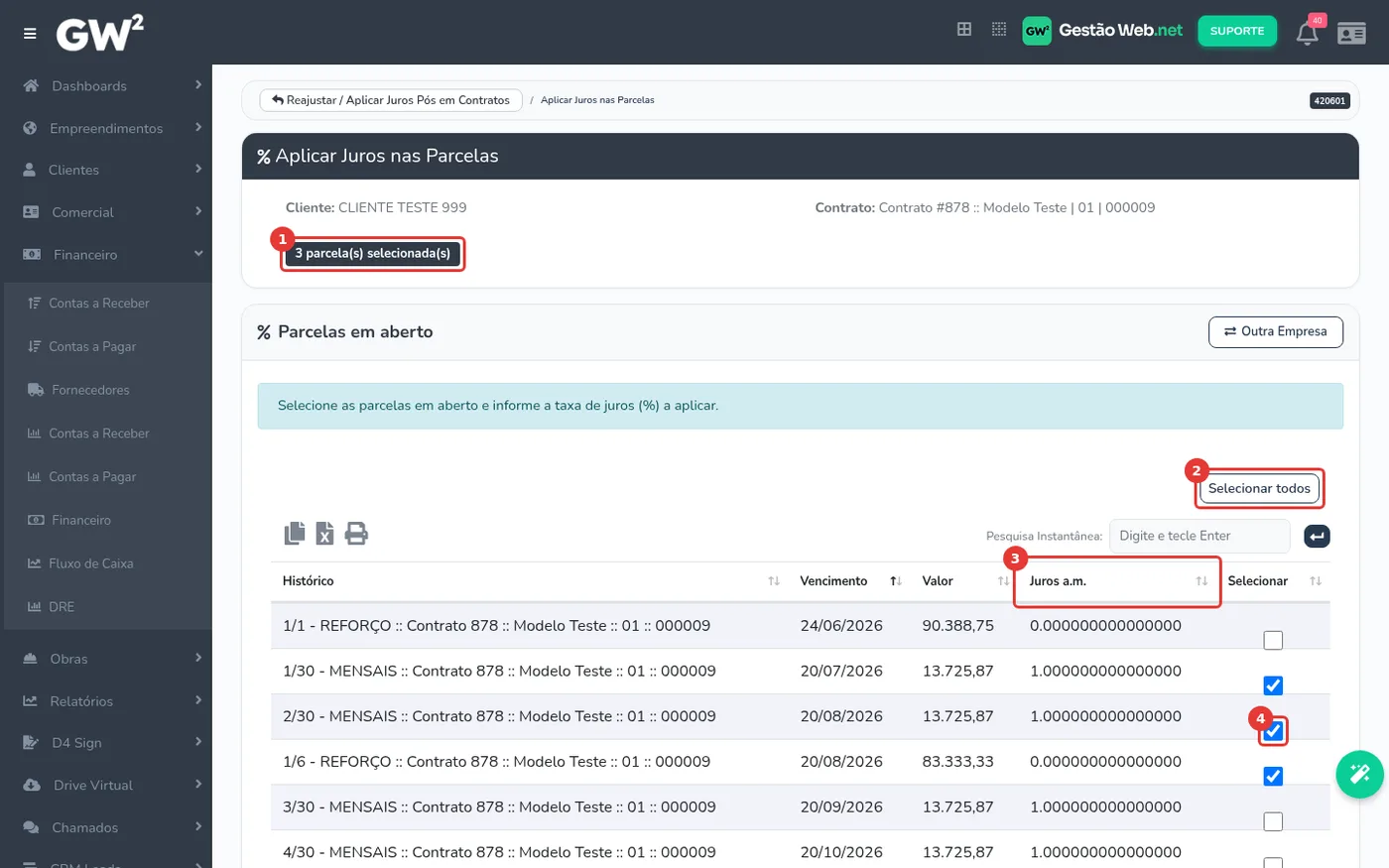The image size is (1389, 868).
Task: Uncheck the 1/6 - REFORÇO installment checkbox
Action: point(1273,776)
